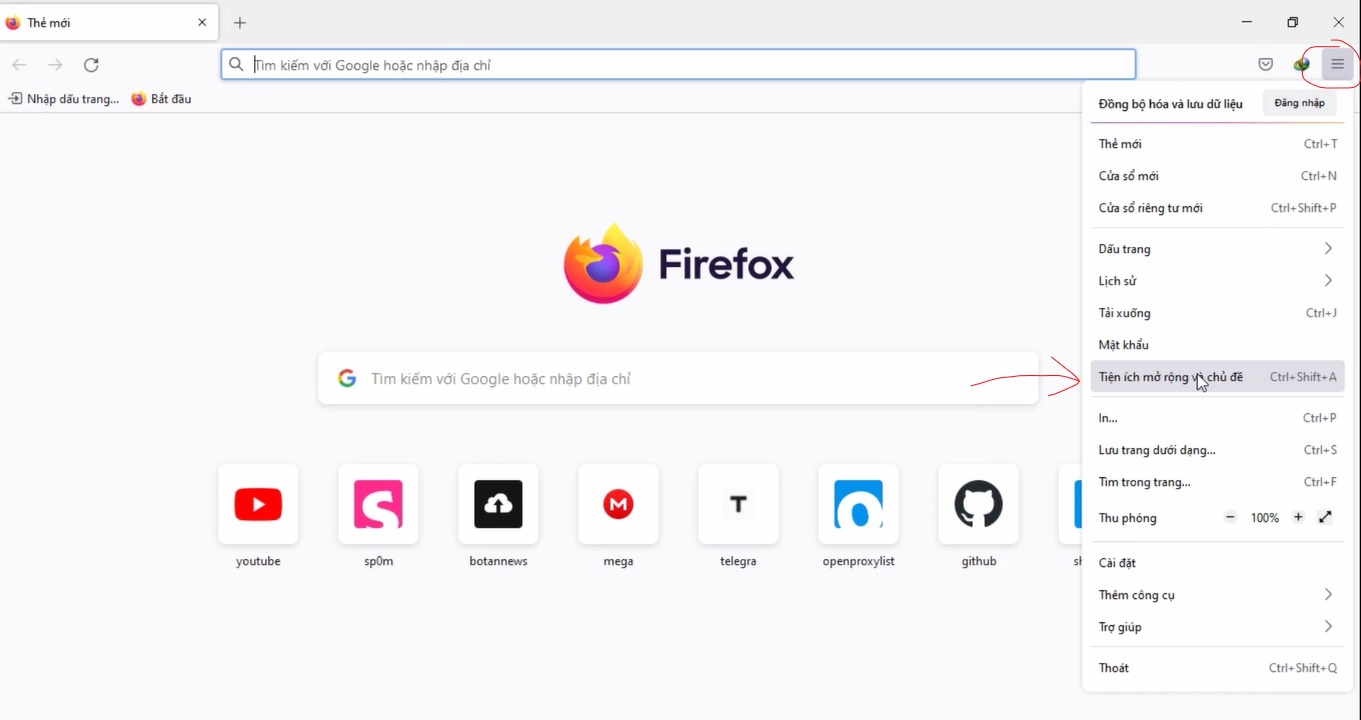Open the openproxylist shortcut tile
Screen dimensions: 1361x720
tap(858, 504)
